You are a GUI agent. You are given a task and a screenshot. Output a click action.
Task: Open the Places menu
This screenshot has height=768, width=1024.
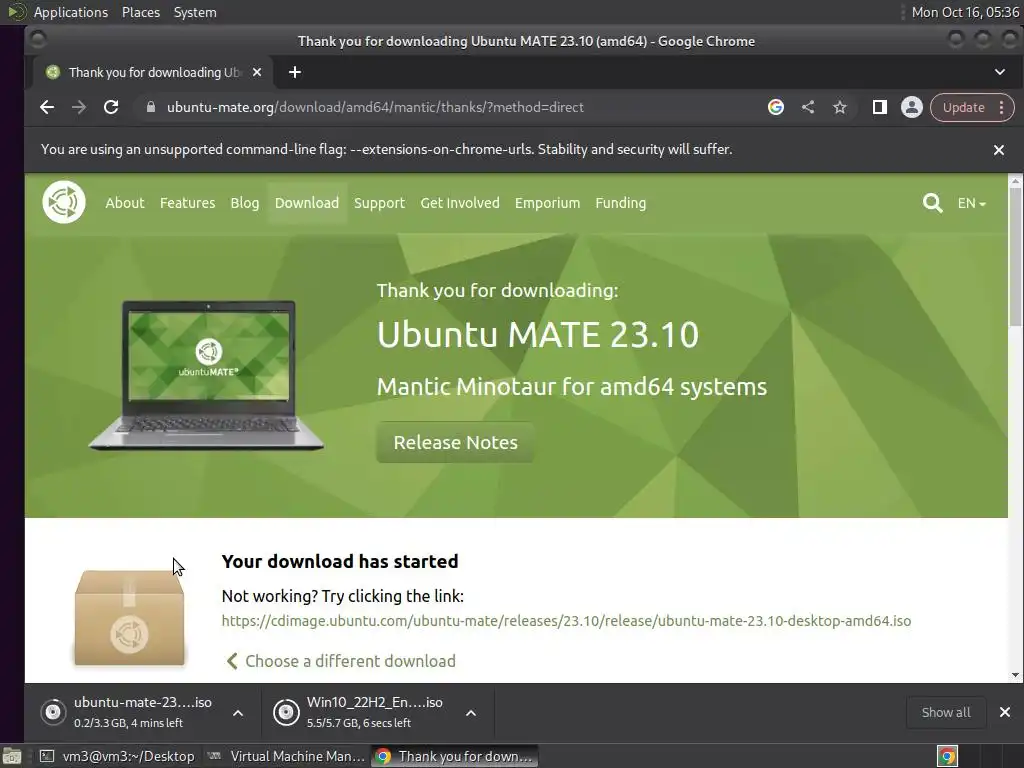point(140,12)
